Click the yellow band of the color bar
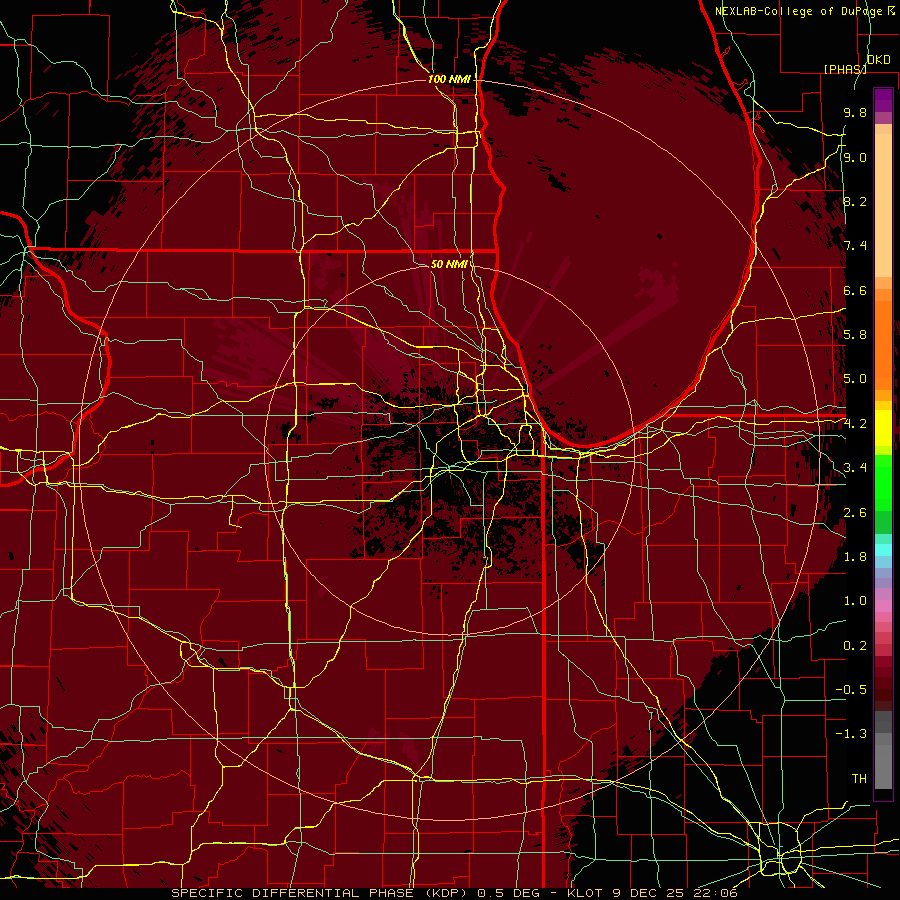Image resolution: width=900 pixels, height=900 pixels. (883, 428)
